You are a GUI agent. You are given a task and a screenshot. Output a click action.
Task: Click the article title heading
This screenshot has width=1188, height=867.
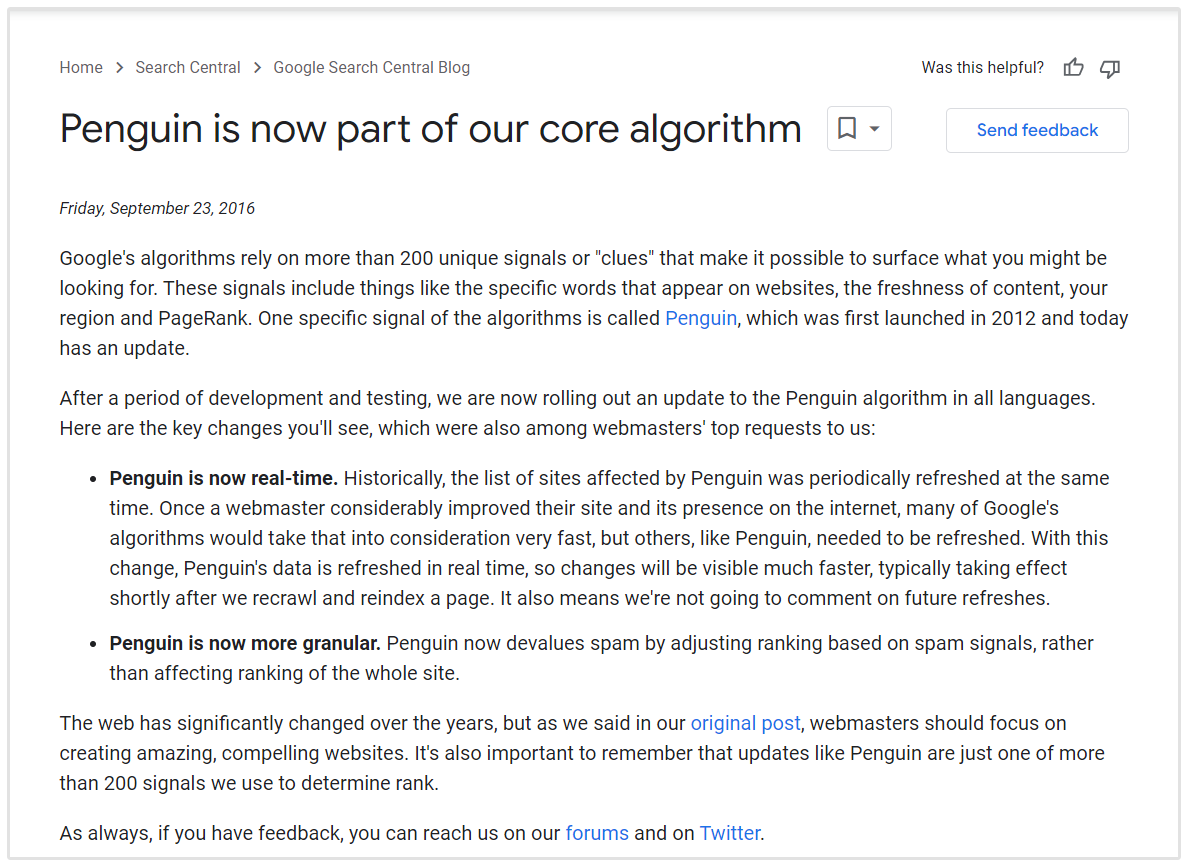pyautogui.click(x=430, y=129)
